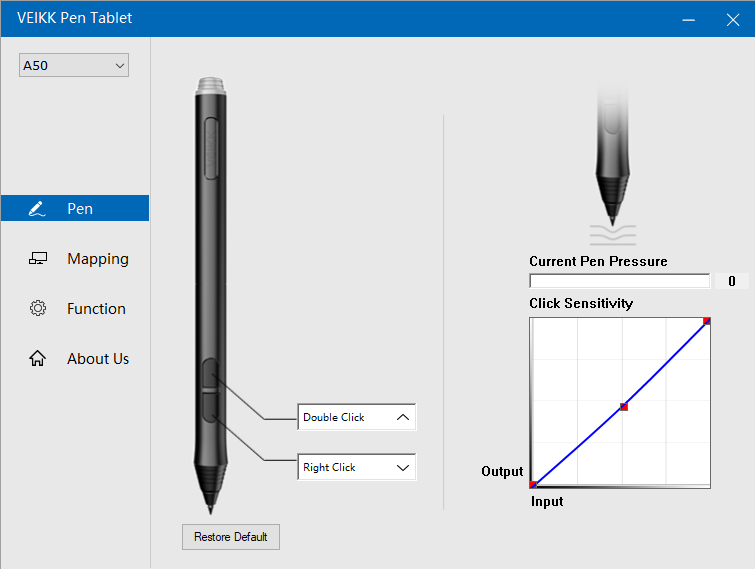Click the About Us house icon
Viewport: 756px width, 570px height.
pyautogui.click(x=37, y=358)
